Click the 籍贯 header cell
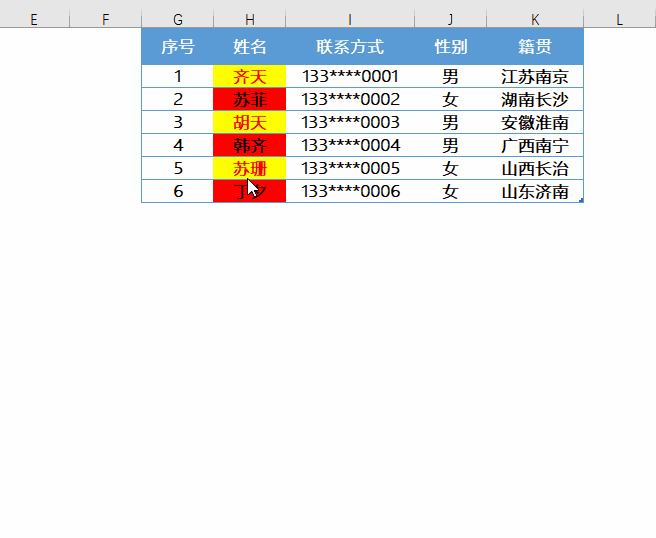Screen dimensions: 656x538 [x=535, y=46]
